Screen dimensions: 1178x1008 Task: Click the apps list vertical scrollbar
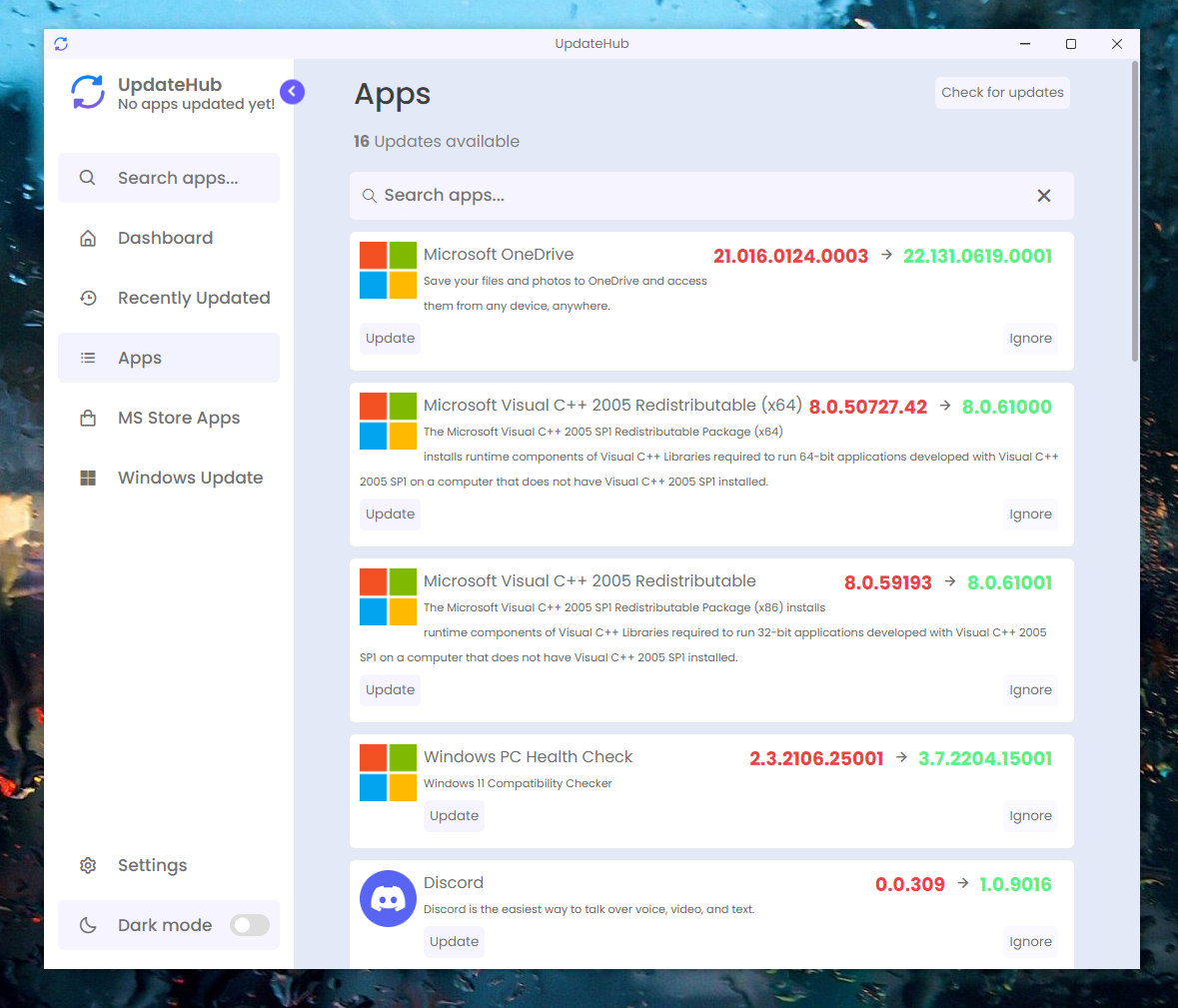pyautogui.click(x=1134, y=212)
